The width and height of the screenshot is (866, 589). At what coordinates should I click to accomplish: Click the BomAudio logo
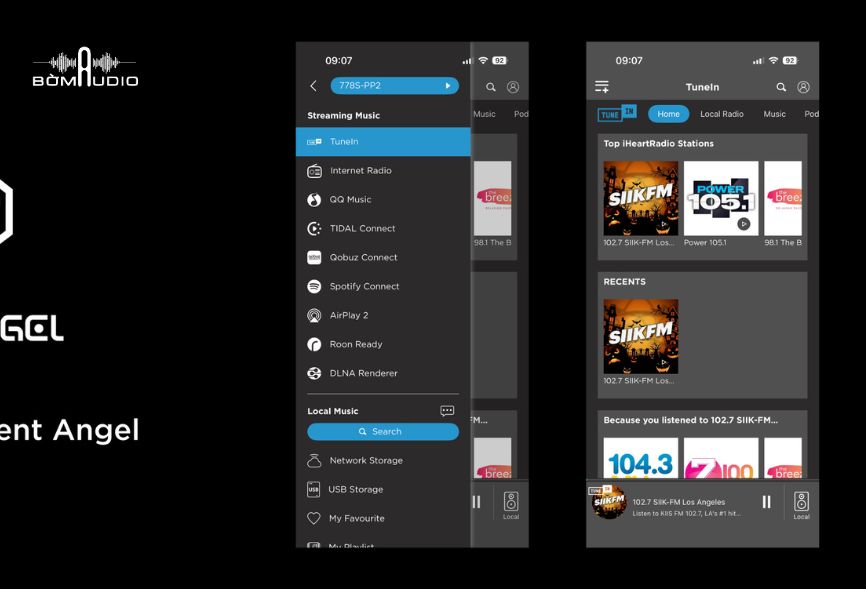pyautogui.click(x=86, y=67)
